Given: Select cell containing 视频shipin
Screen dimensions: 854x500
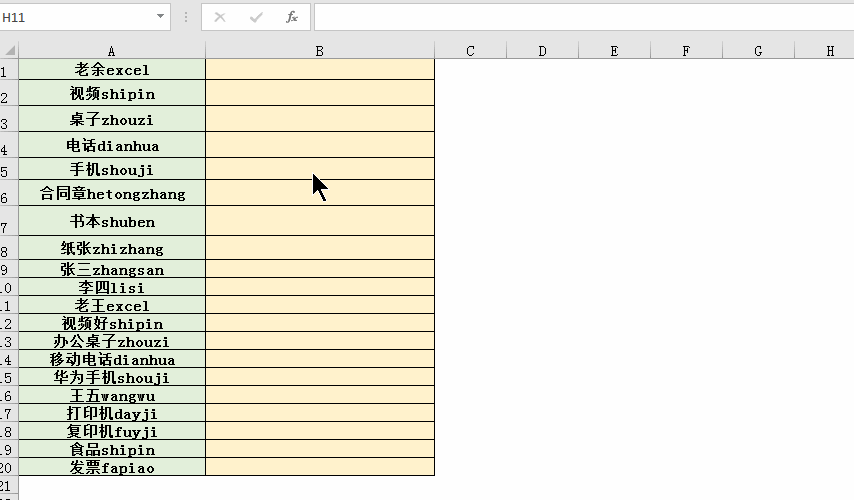Looking at the screenshot, I should click(112, 93).
